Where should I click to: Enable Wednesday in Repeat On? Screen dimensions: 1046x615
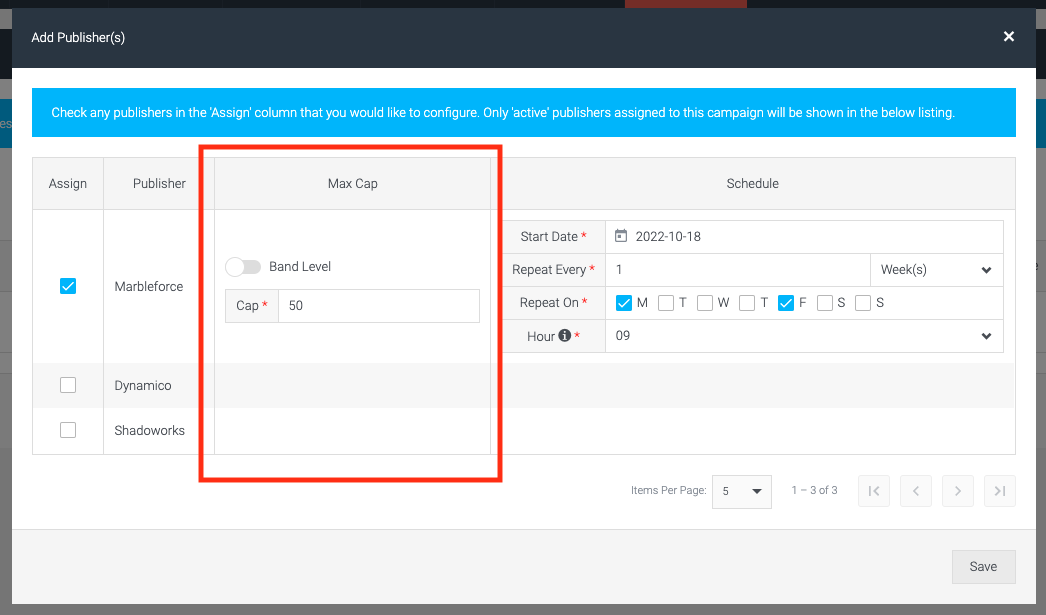coord(704,303)
